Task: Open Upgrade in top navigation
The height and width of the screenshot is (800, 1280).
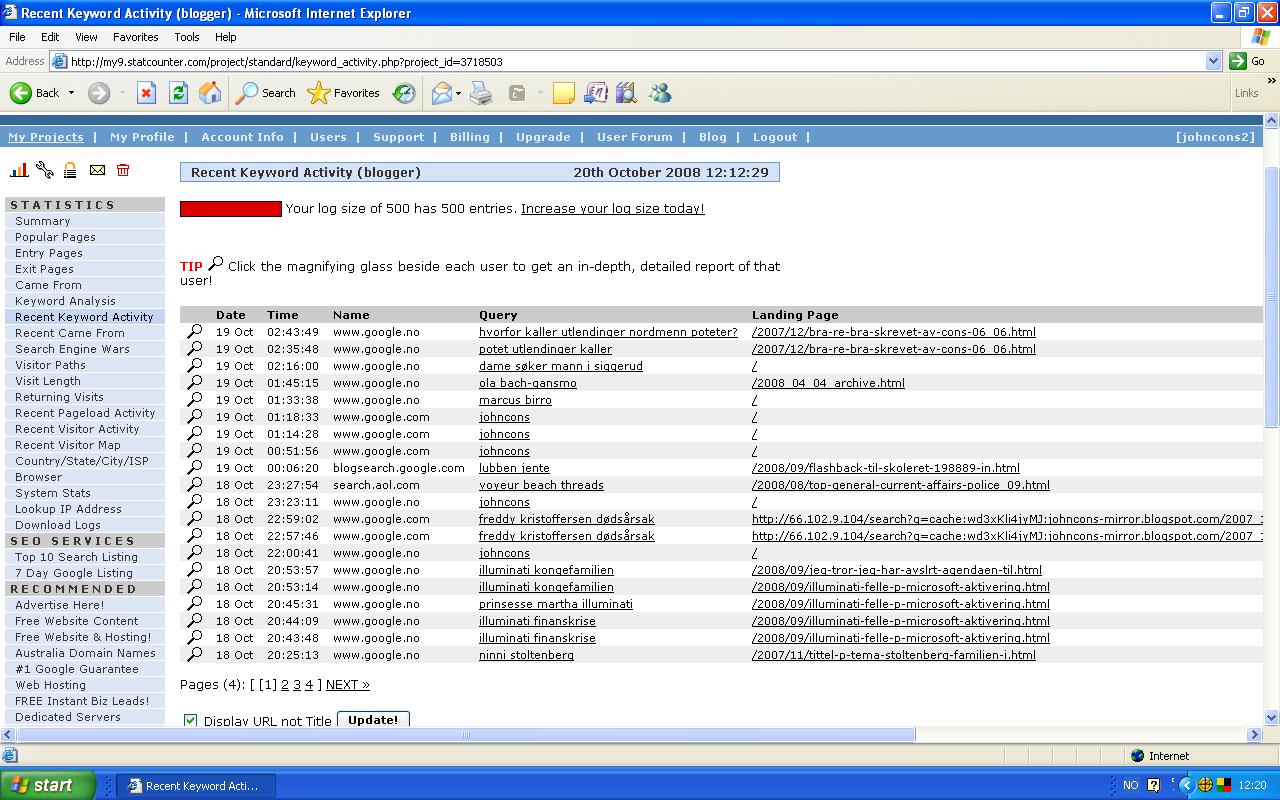Action: pyautogui.click(x=543, y=137)
